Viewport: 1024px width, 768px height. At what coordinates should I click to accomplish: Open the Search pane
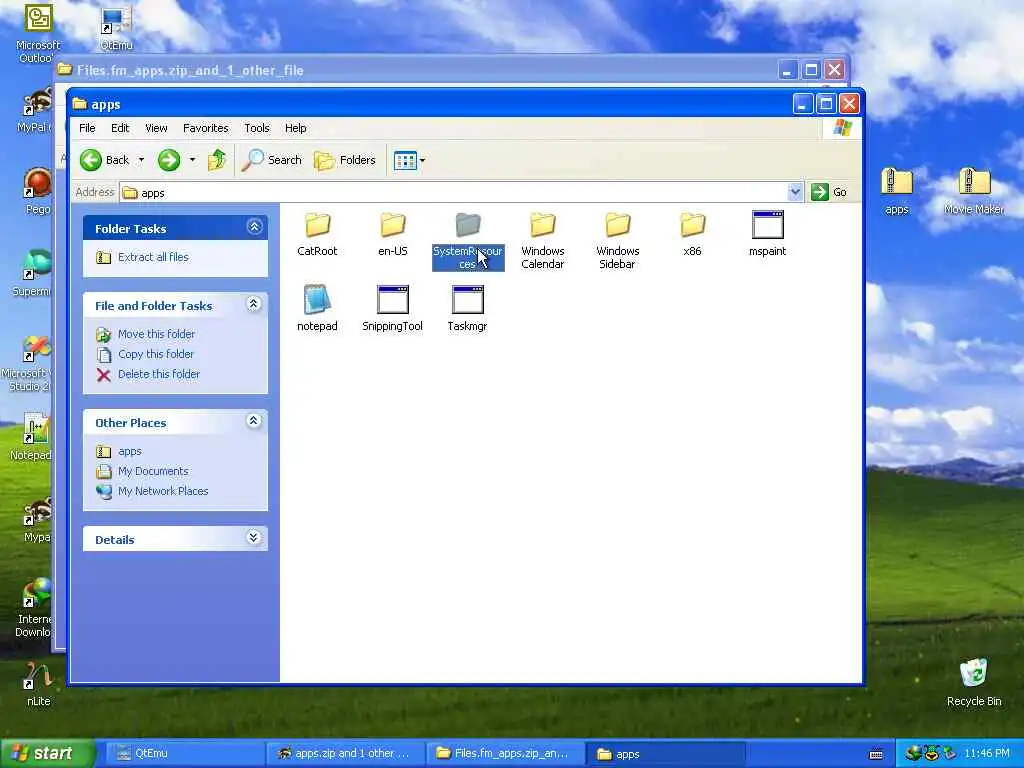[272, 160]
